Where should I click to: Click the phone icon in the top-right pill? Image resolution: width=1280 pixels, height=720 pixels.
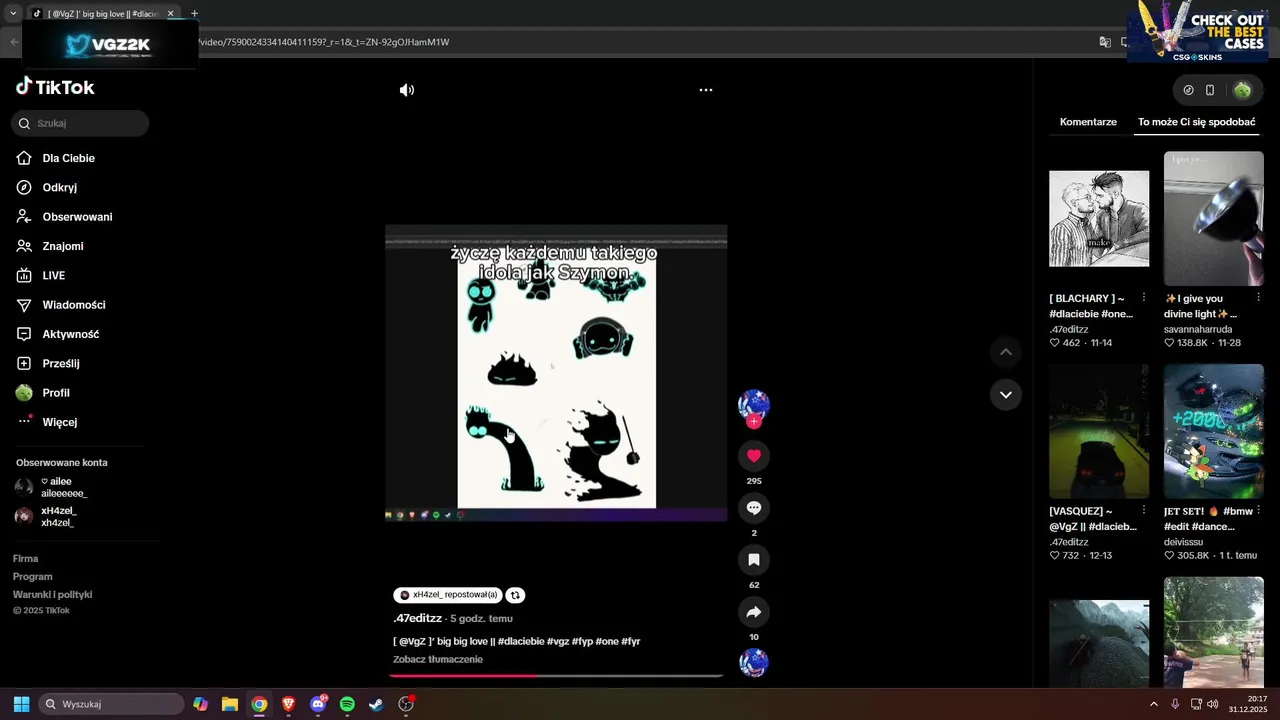point(1210,90)
